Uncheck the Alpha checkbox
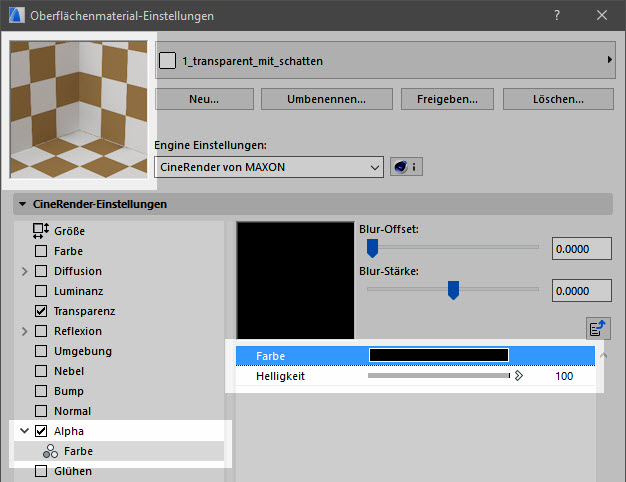626x482 pixels. pos(41,431)
